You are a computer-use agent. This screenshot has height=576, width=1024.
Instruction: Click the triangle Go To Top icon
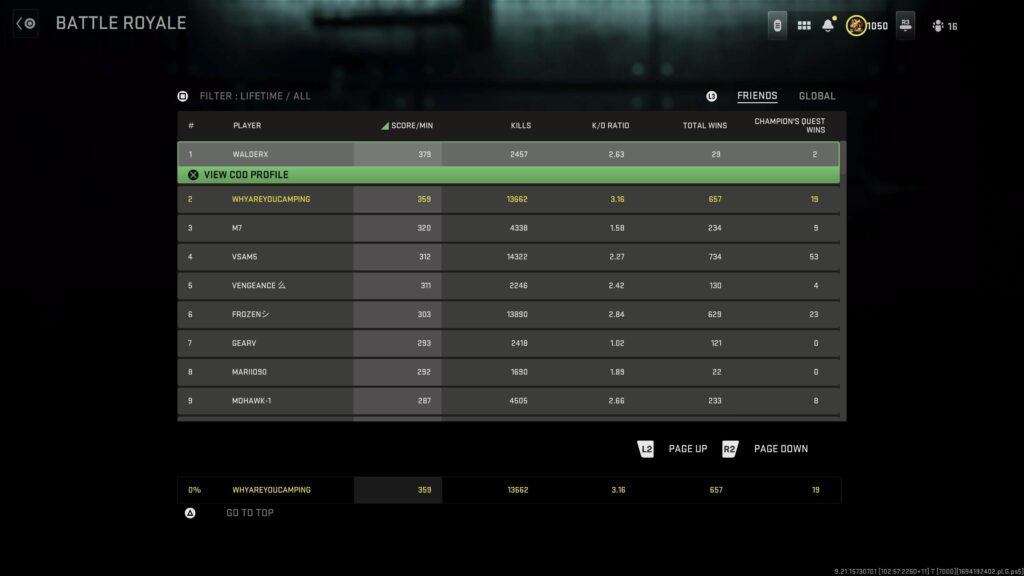(x=190, y=513)
